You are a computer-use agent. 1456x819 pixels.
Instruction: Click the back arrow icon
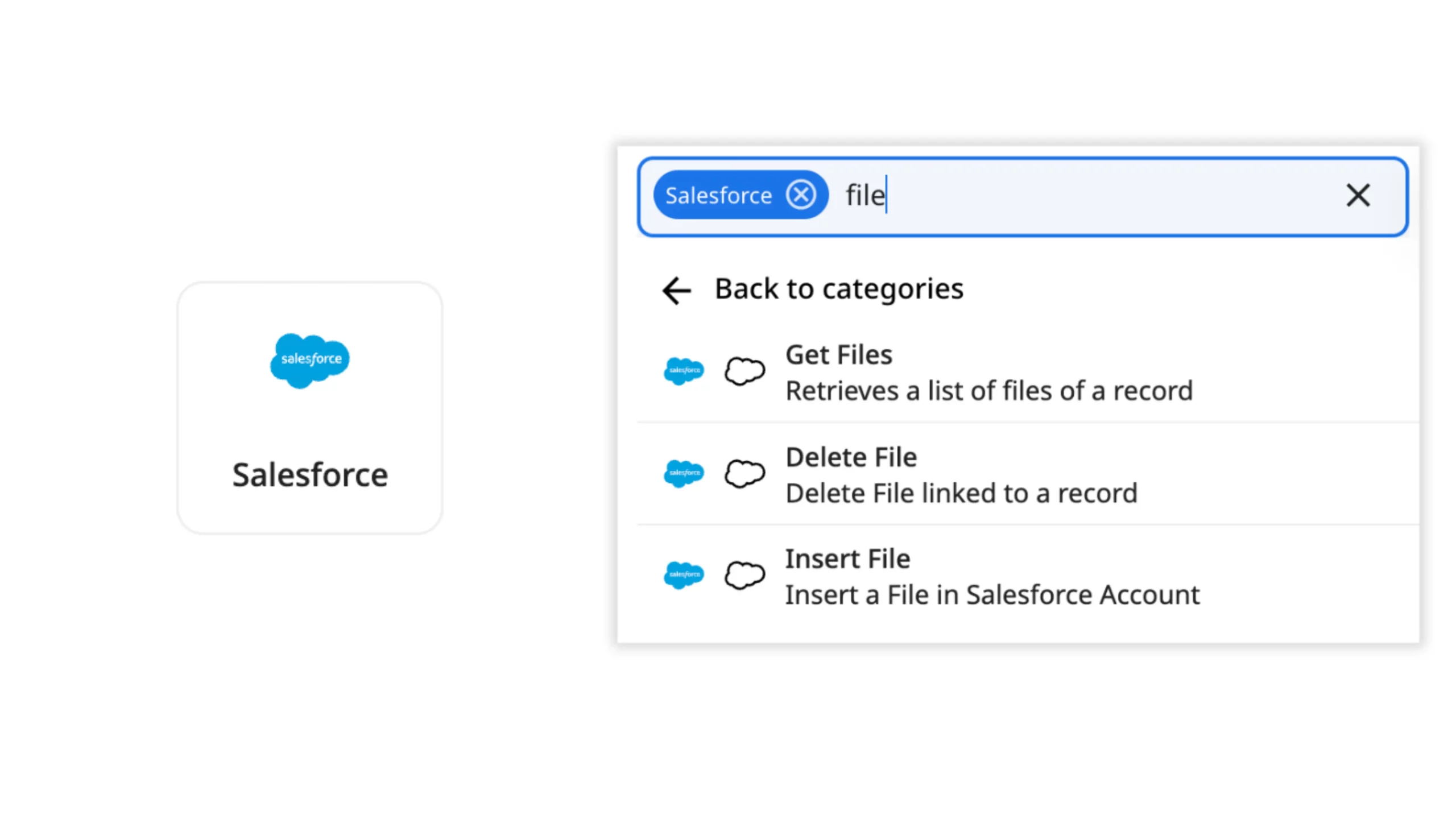click(x=676, y=290)
